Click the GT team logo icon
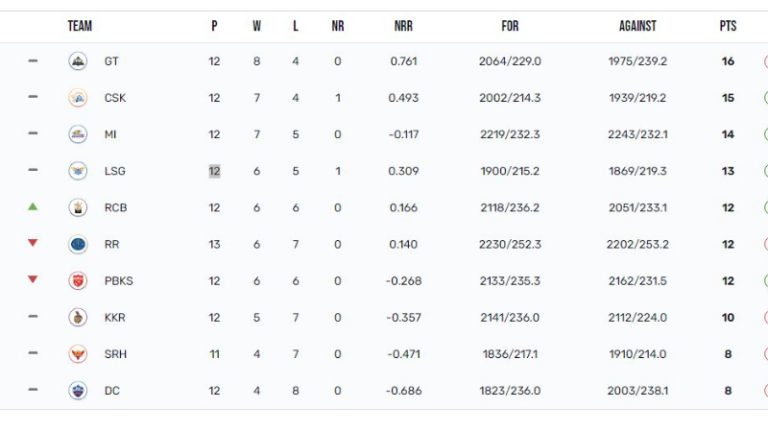This screenshot has width=768, height=432. click(x=78, y=61)
